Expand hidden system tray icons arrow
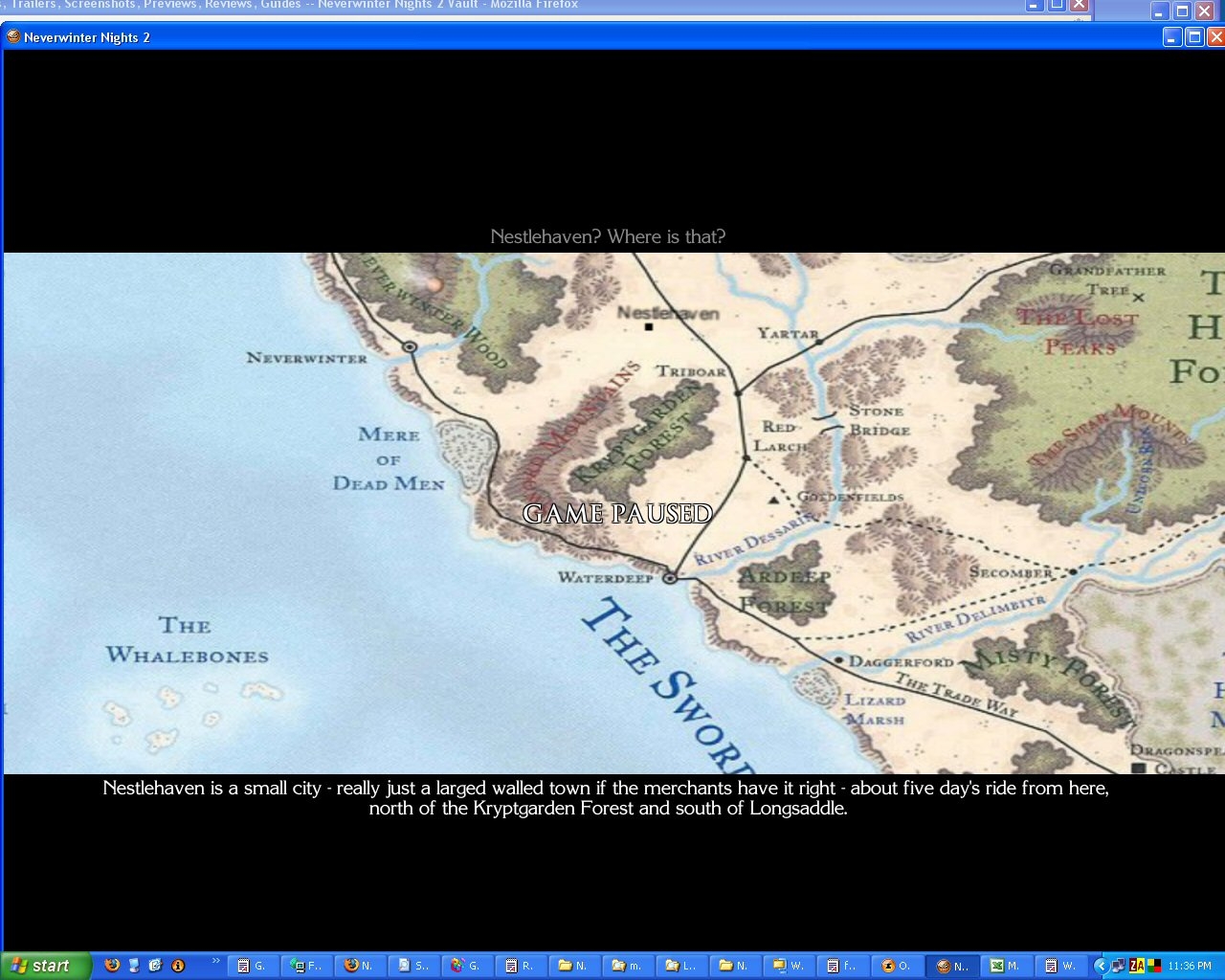 pyautogui.click(x=1101, y=966)
